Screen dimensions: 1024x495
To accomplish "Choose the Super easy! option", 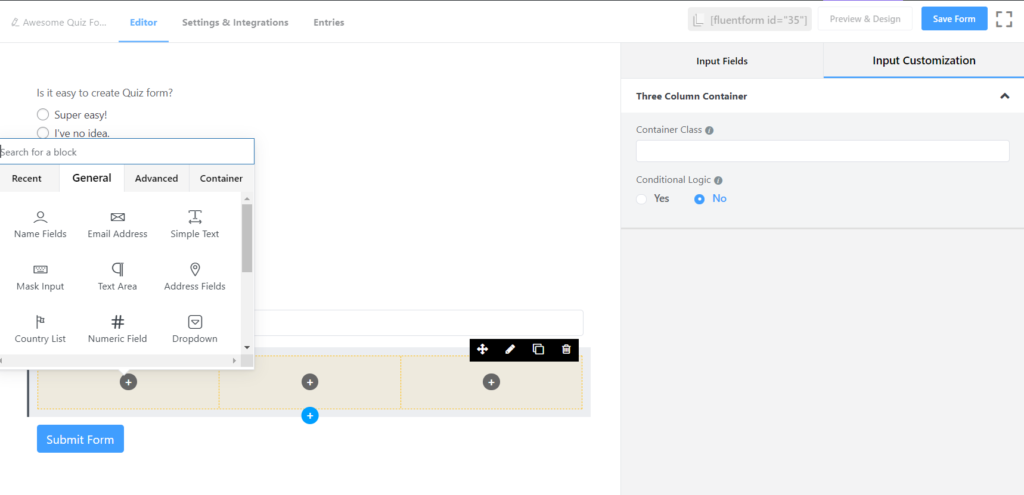I will pos(72,115).
